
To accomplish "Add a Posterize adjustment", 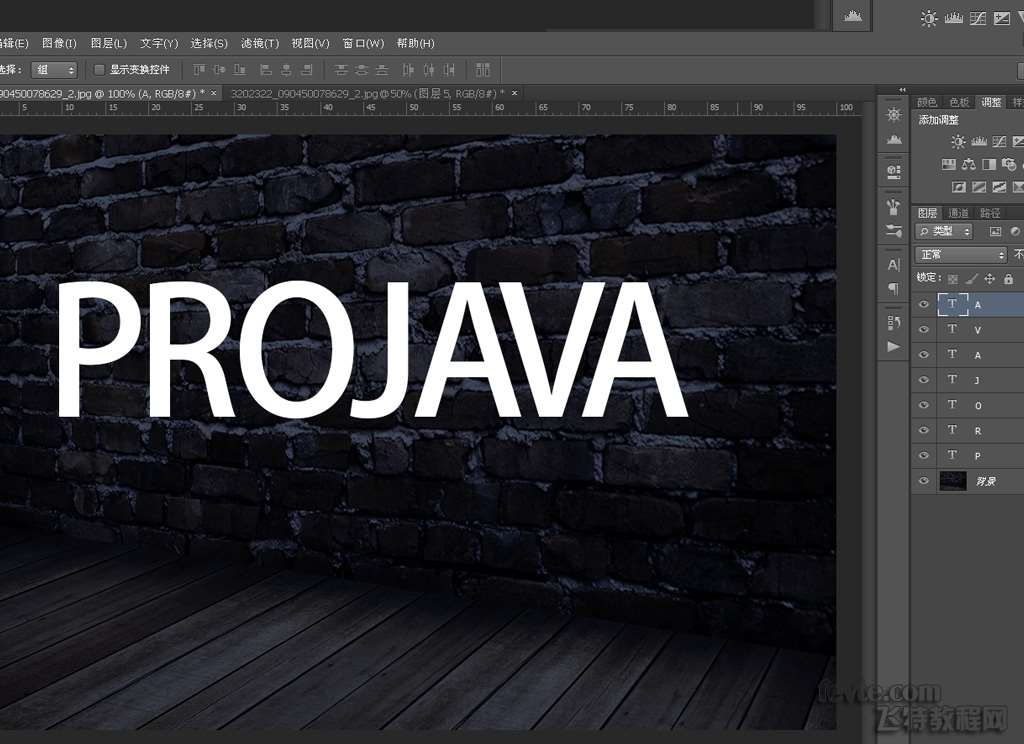I will [979, 187].
